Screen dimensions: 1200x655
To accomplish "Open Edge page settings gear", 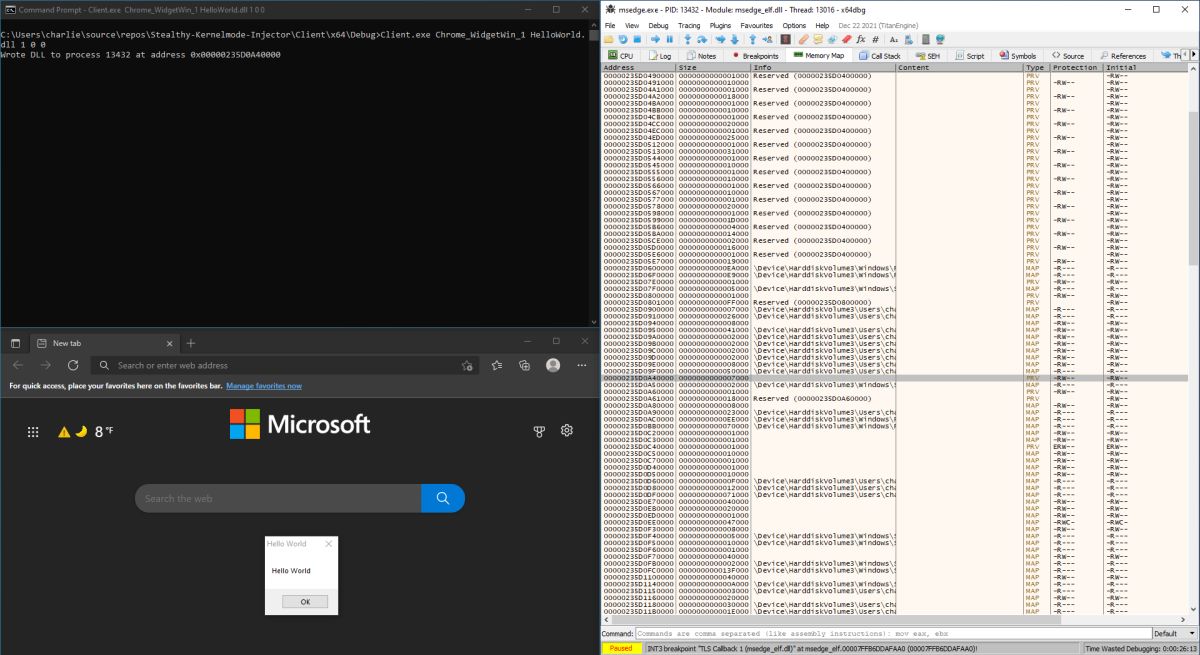I will 567,431.
